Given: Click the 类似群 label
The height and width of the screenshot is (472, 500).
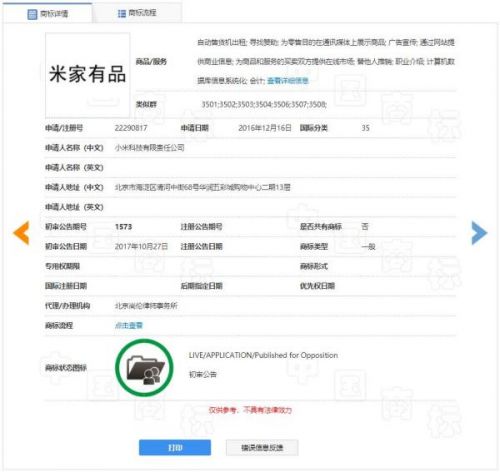Looking at the screenshot, I should (x=146, y=105).
